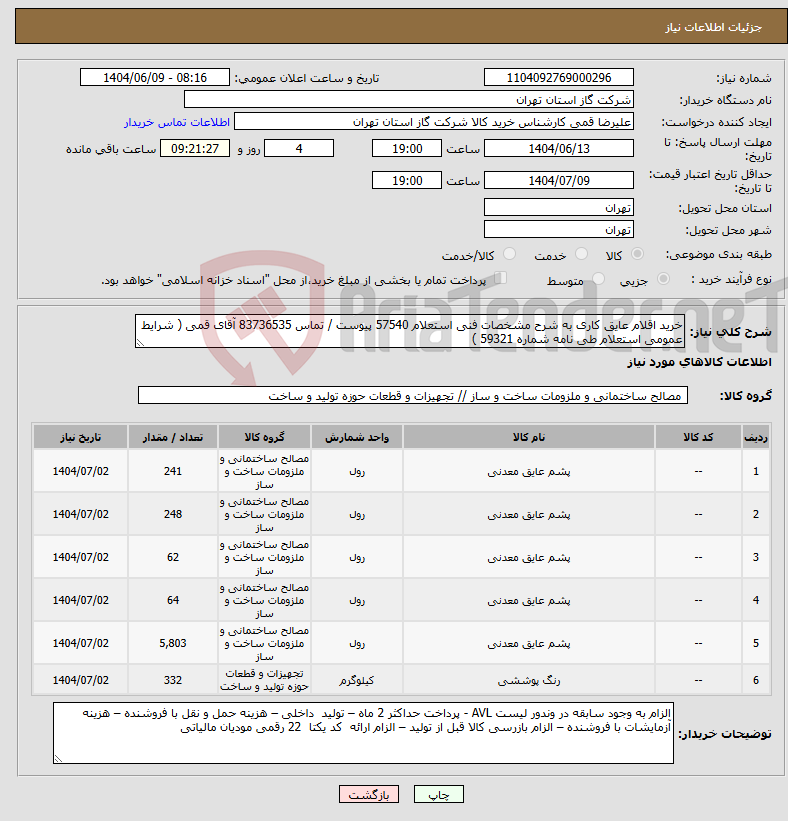Click the buyer notes text area
Viewport: 788px width, 821px height.
pos(363,733)
